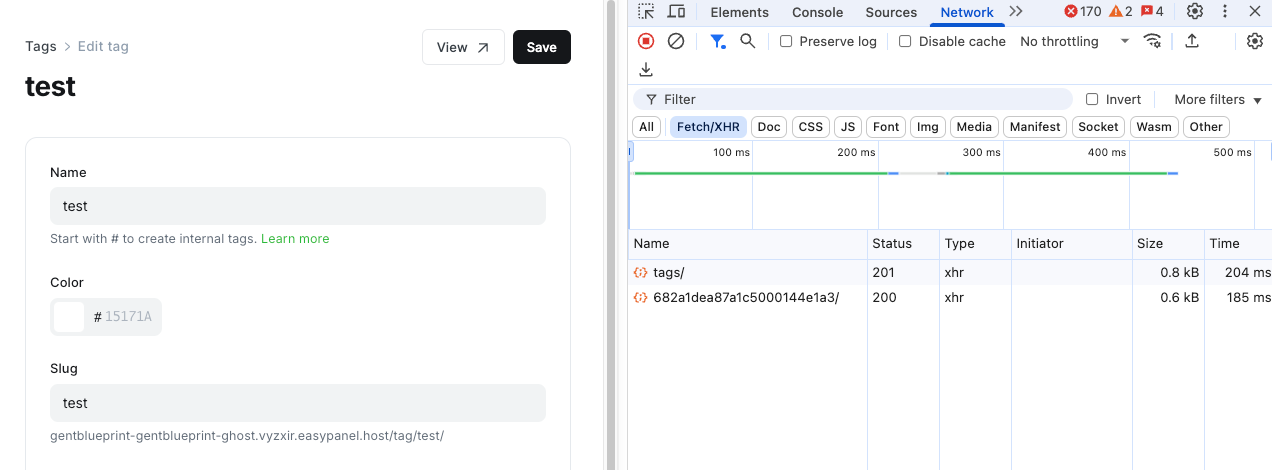Click the 204 ms time cell
This screenshot has height=470, width=1272.
pyautogui.click(x=1238, y=272)
